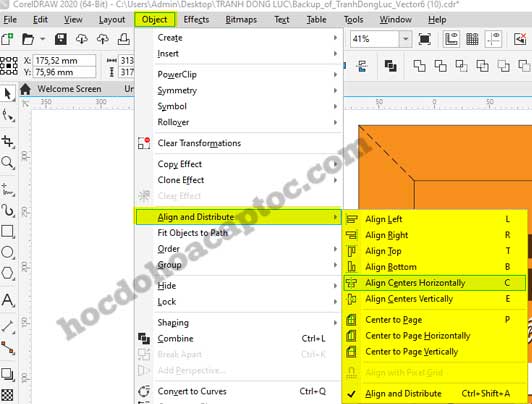The width and height of the screenshot is (532, 404).
Task: Click the cloud download import icon
Action: [82, 39]
